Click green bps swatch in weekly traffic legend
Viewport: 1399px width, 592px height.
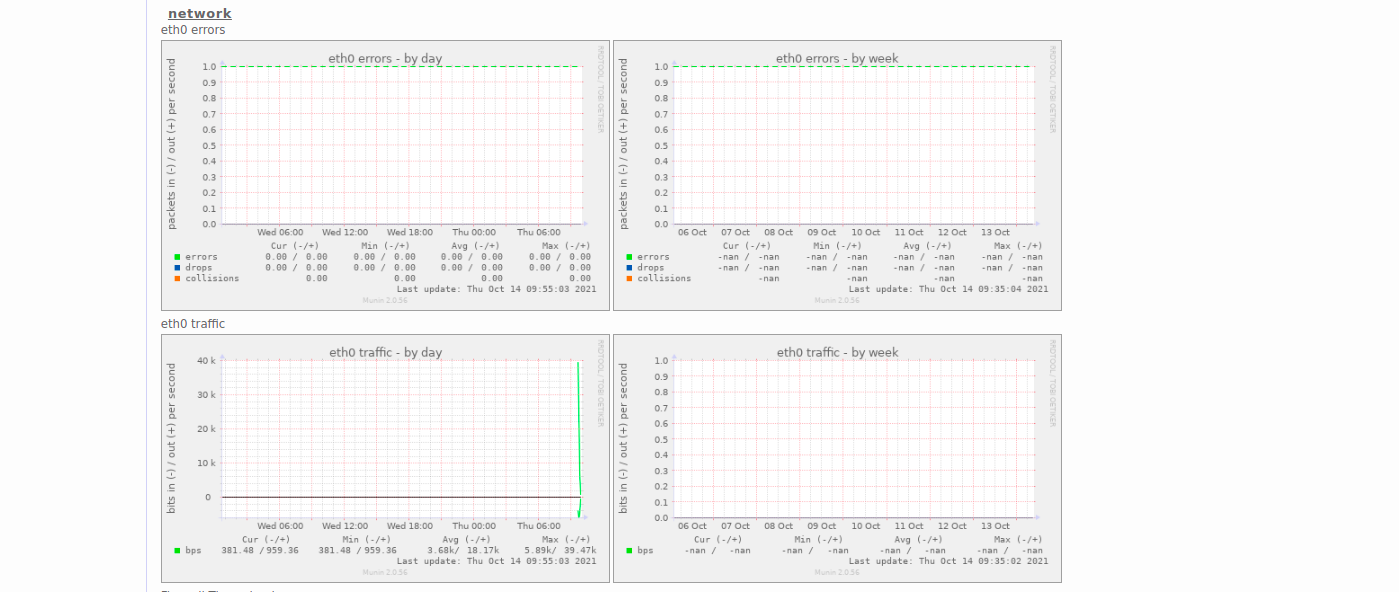pyautogui.click(x=629, y=550)
